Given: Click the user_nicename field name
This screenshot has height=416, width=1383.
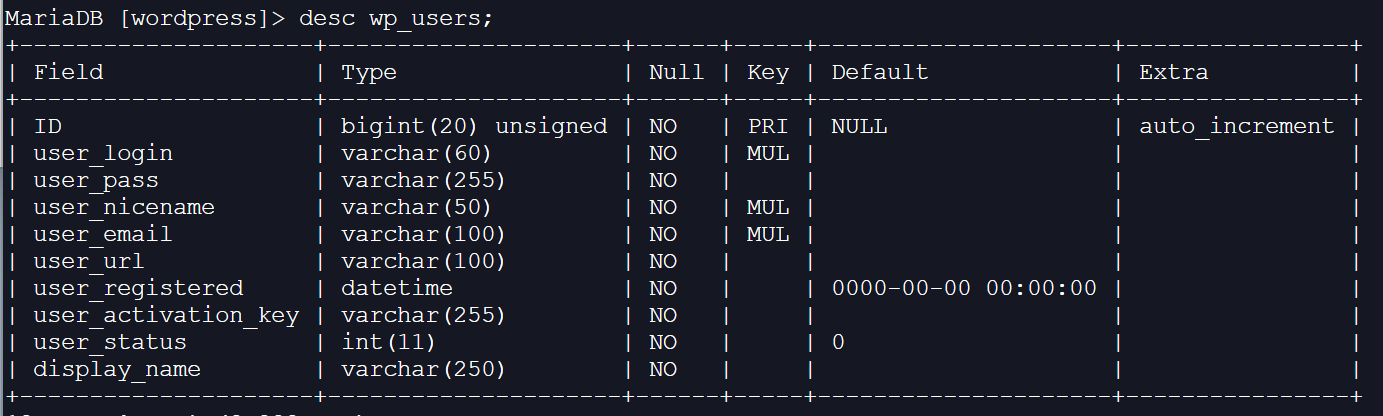Looking at the screenshot, I should point(124,207).
